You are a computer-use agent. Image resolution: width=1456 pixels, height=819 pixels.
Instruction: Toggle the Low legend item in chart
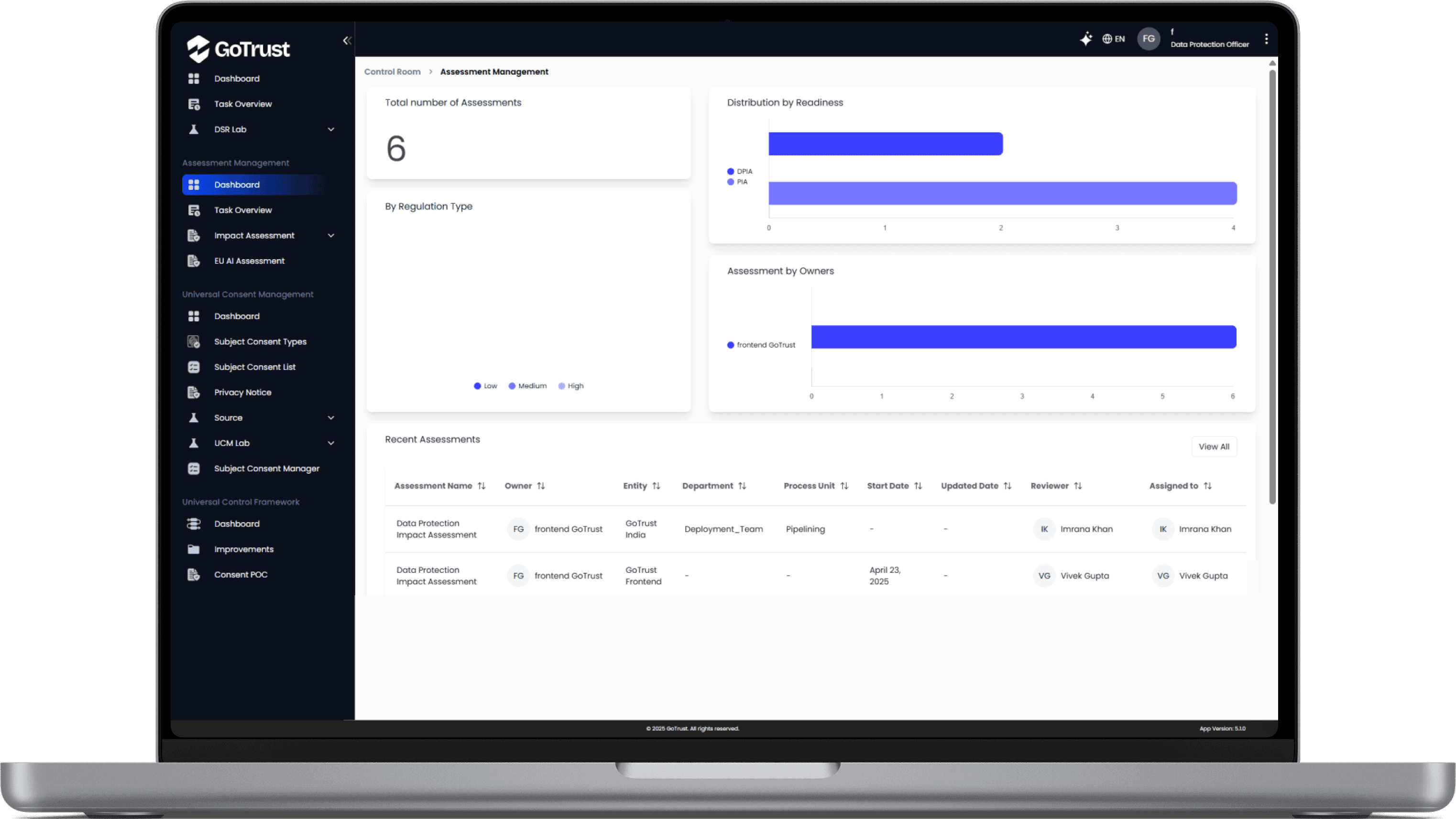(485, 386)
